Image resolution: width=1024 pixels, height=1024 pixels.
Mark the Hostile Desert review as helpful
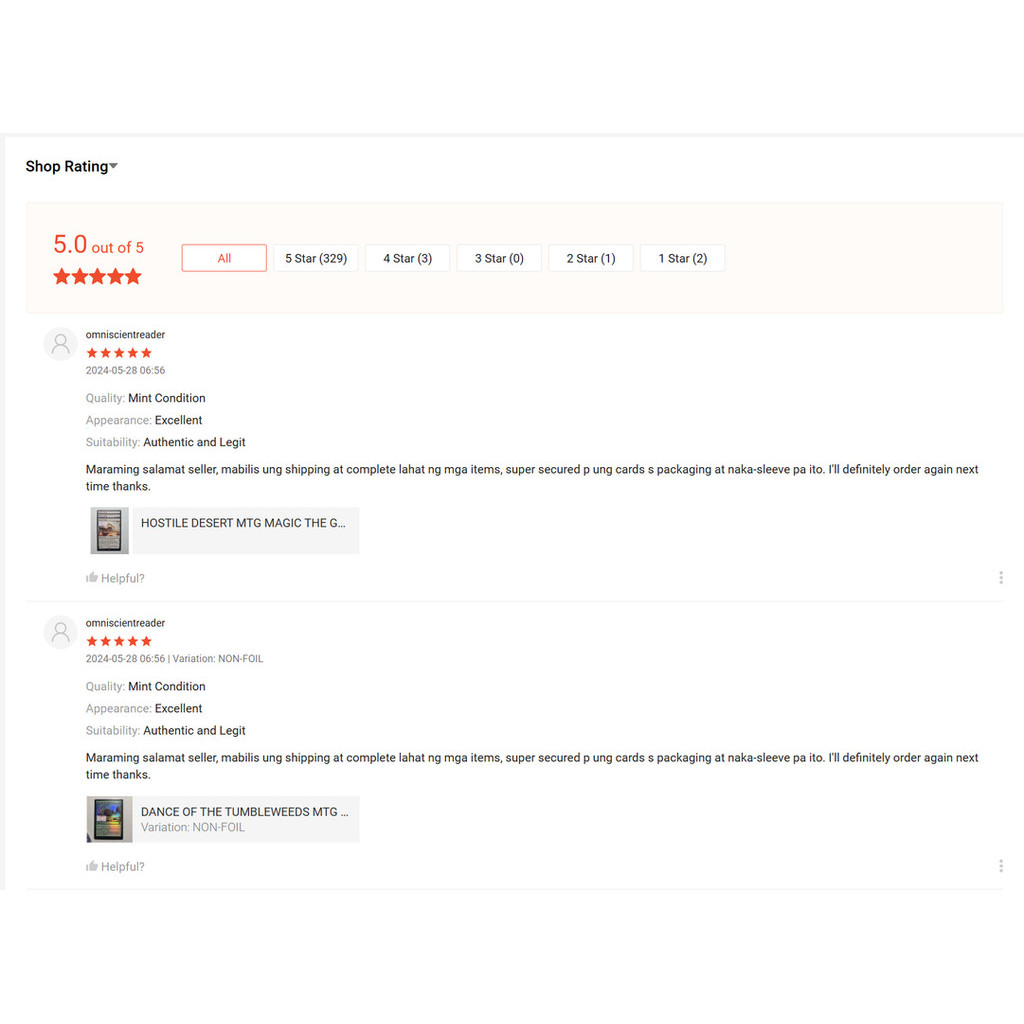(115, 578)
